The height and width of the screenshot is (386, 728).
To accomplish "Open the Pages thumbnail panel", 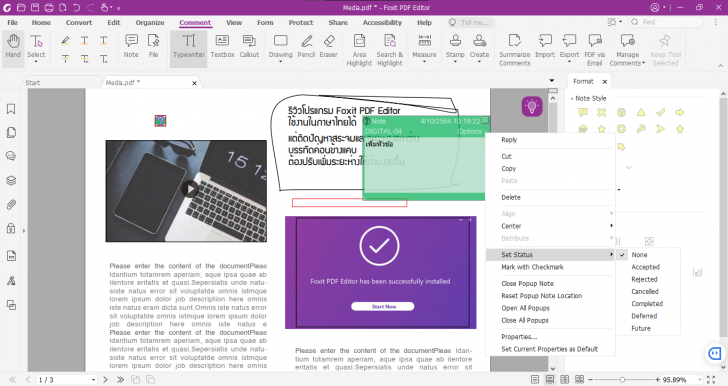I will 11,133.
